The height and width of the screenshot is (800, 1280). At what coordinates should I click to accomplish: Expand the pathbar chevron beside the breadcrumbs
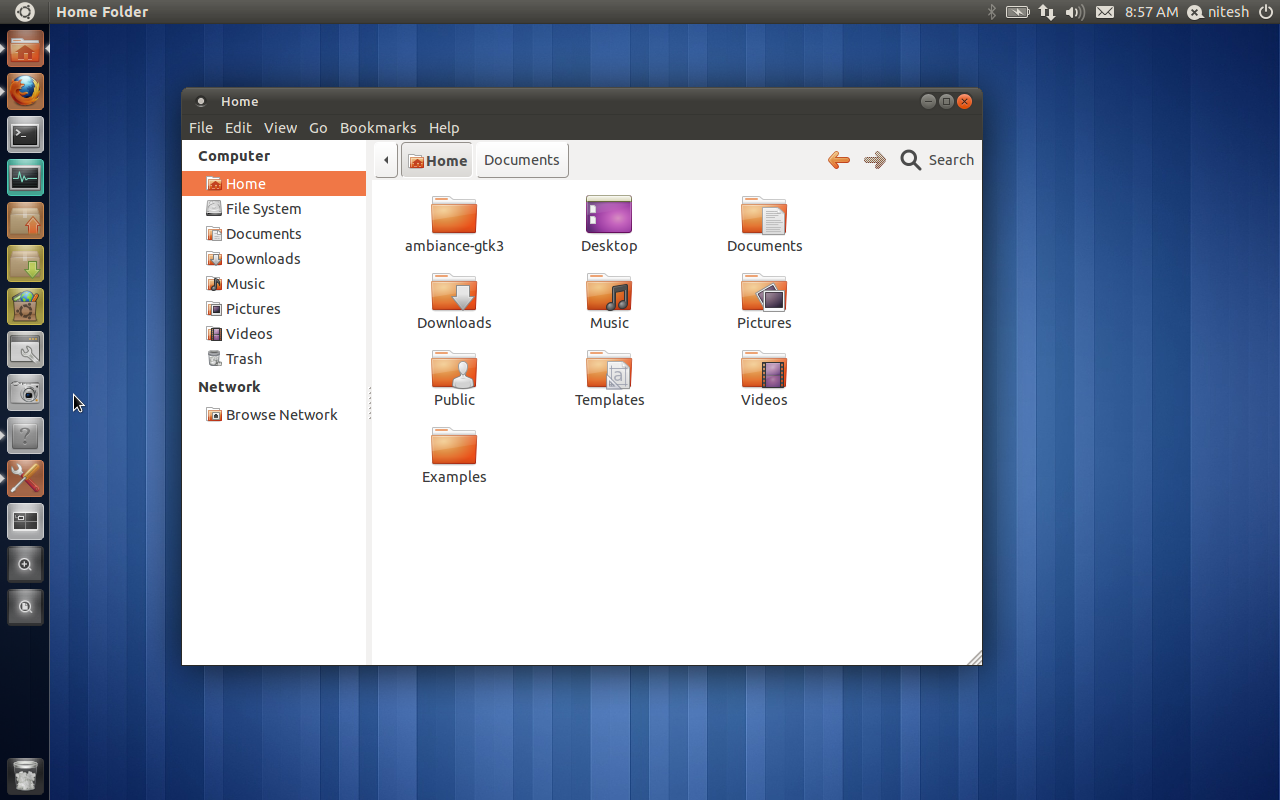(385, 159)
